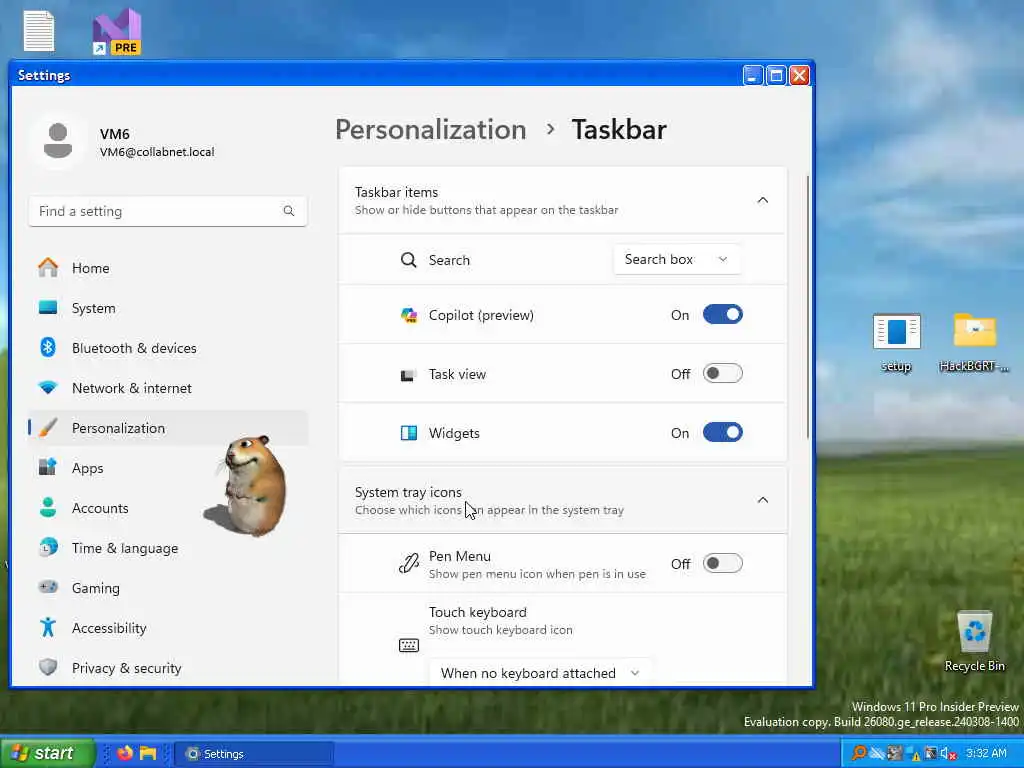Open the Visual Studio Preview desktop shortcut
Image resolution: width=1024 pixels, height=768 pixels.
(x=117, y=31)
